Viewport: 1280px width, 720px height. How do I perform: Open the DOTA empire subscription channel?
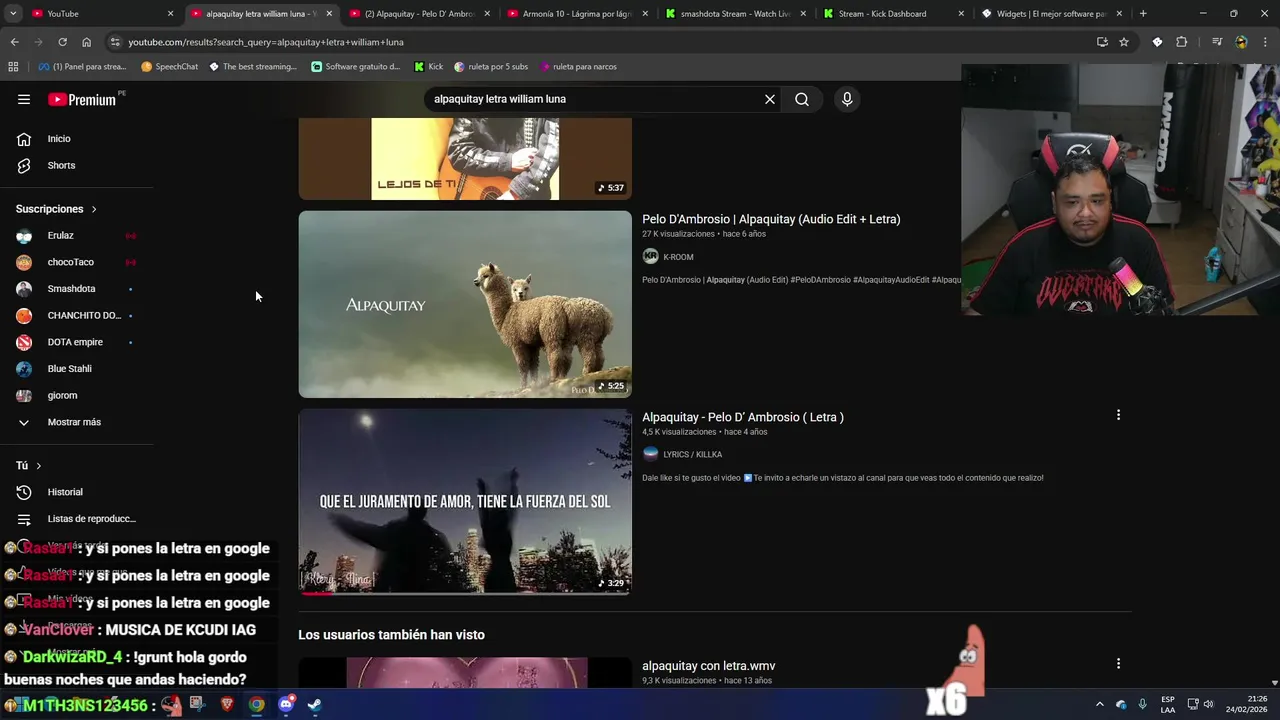(x=77, y=342)
